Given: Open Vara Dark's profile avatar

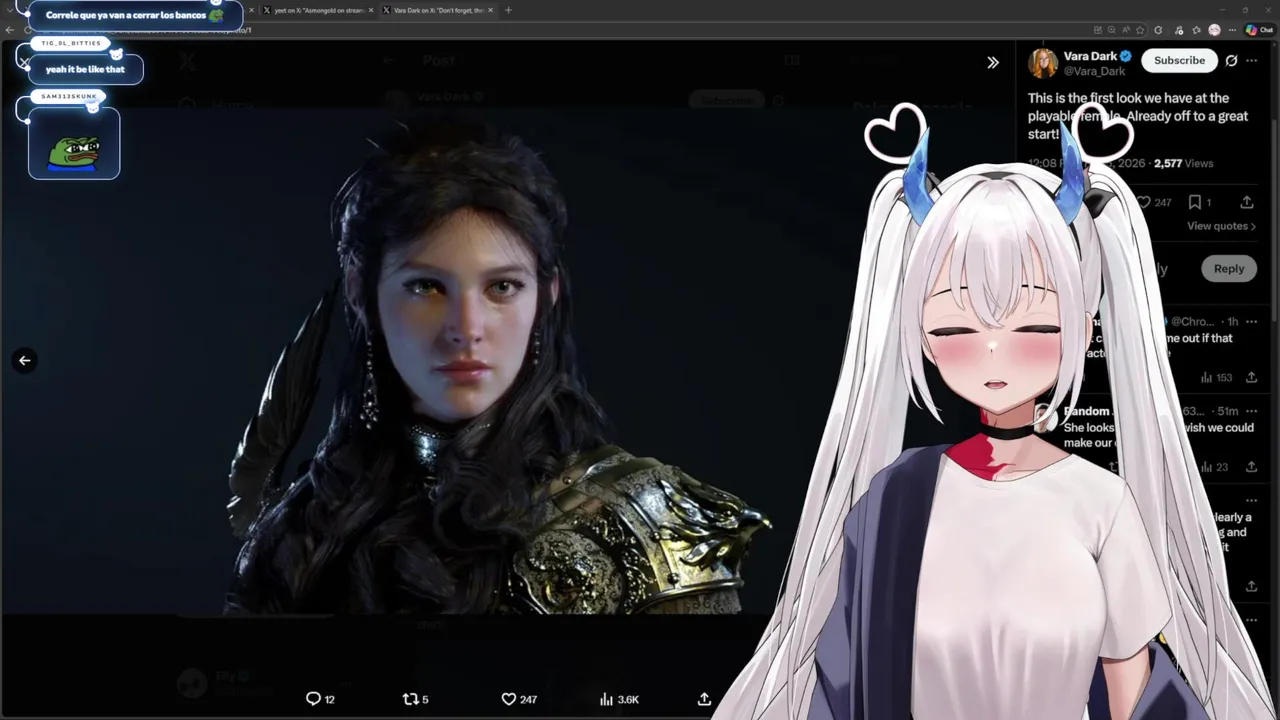Looking at the screenshot, I should [x=1042, y=63].
